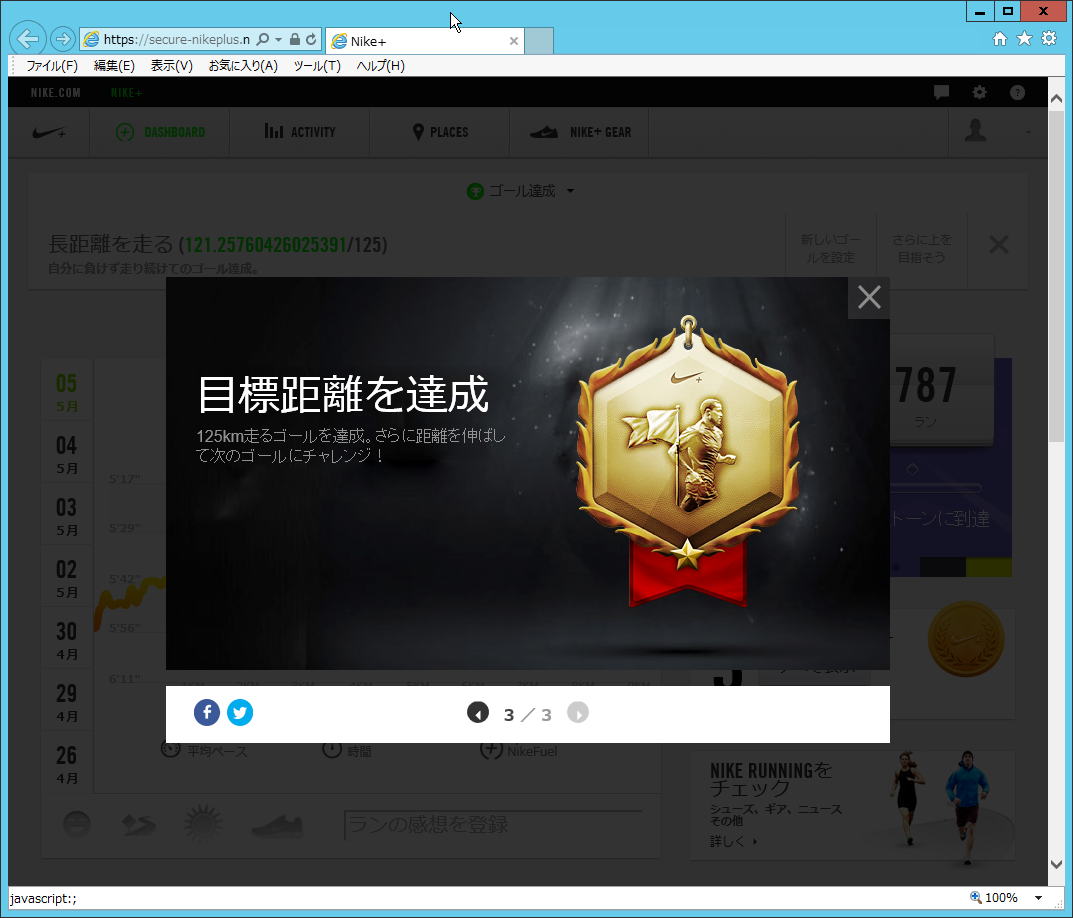1073x918 pixels.
Task: Select the 05 5月 run date
Action: [66, 392]
